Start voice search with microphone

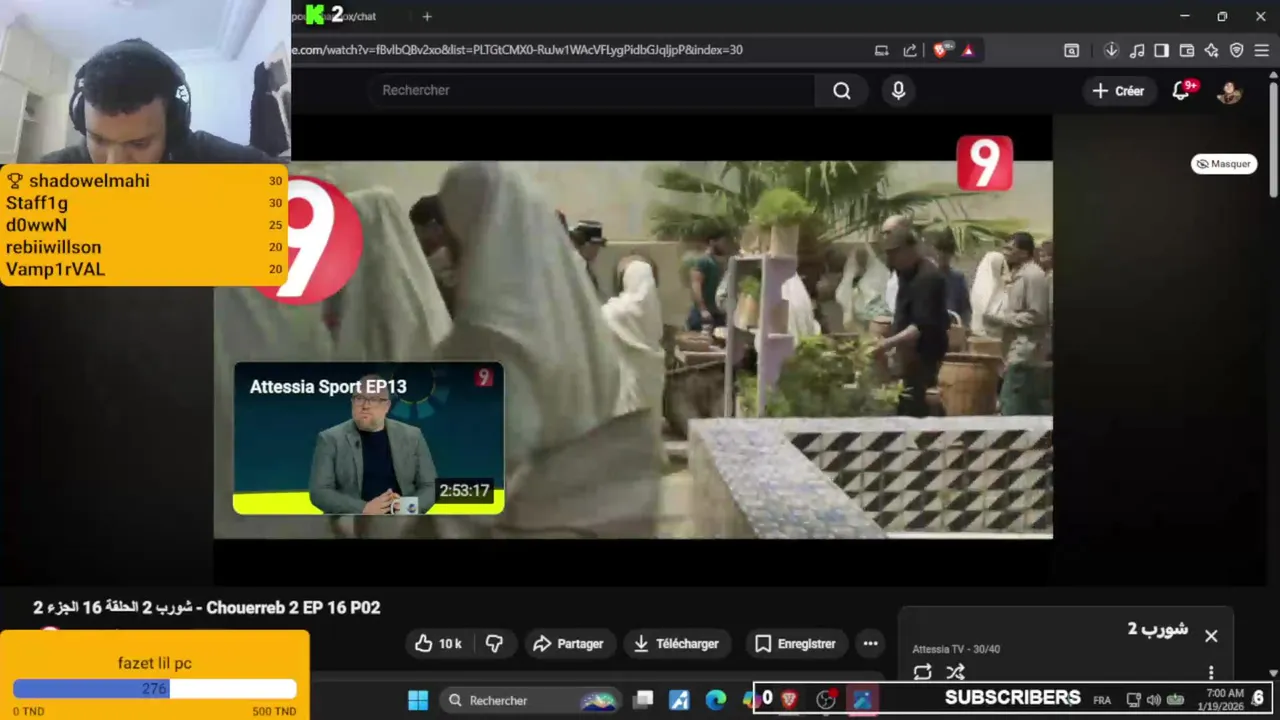coord(898,91)
